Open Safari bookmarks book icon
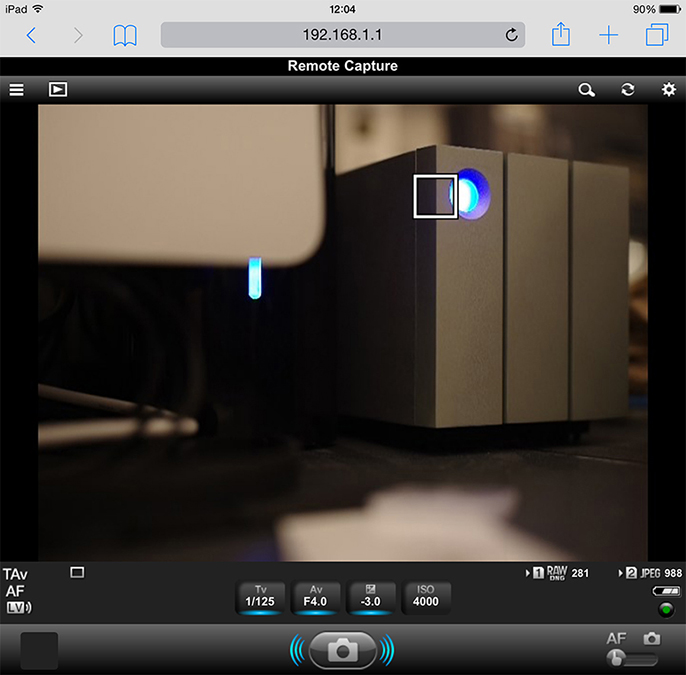Viewport: 686px width, 675px height. coord(125,35)
